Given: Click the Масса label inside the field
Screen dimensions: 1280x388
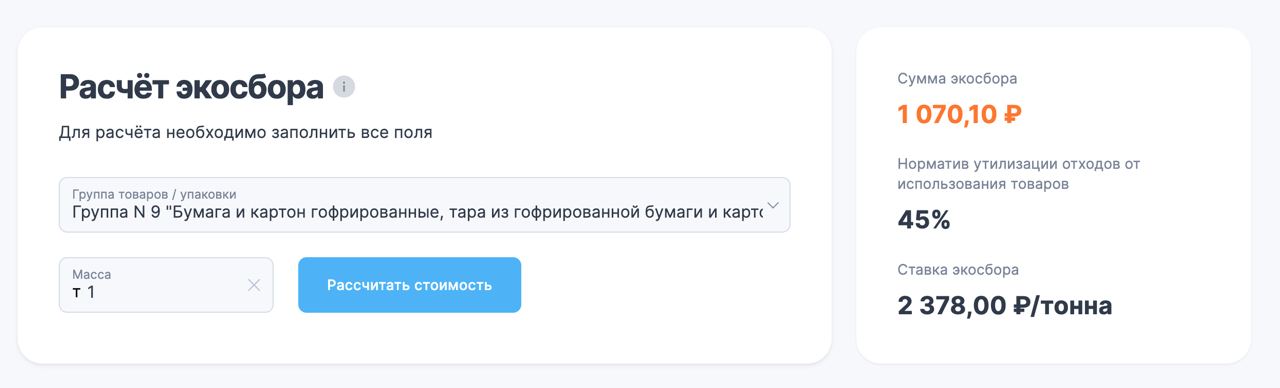Looking at the screenshot, I should click(x=92, y=274).
